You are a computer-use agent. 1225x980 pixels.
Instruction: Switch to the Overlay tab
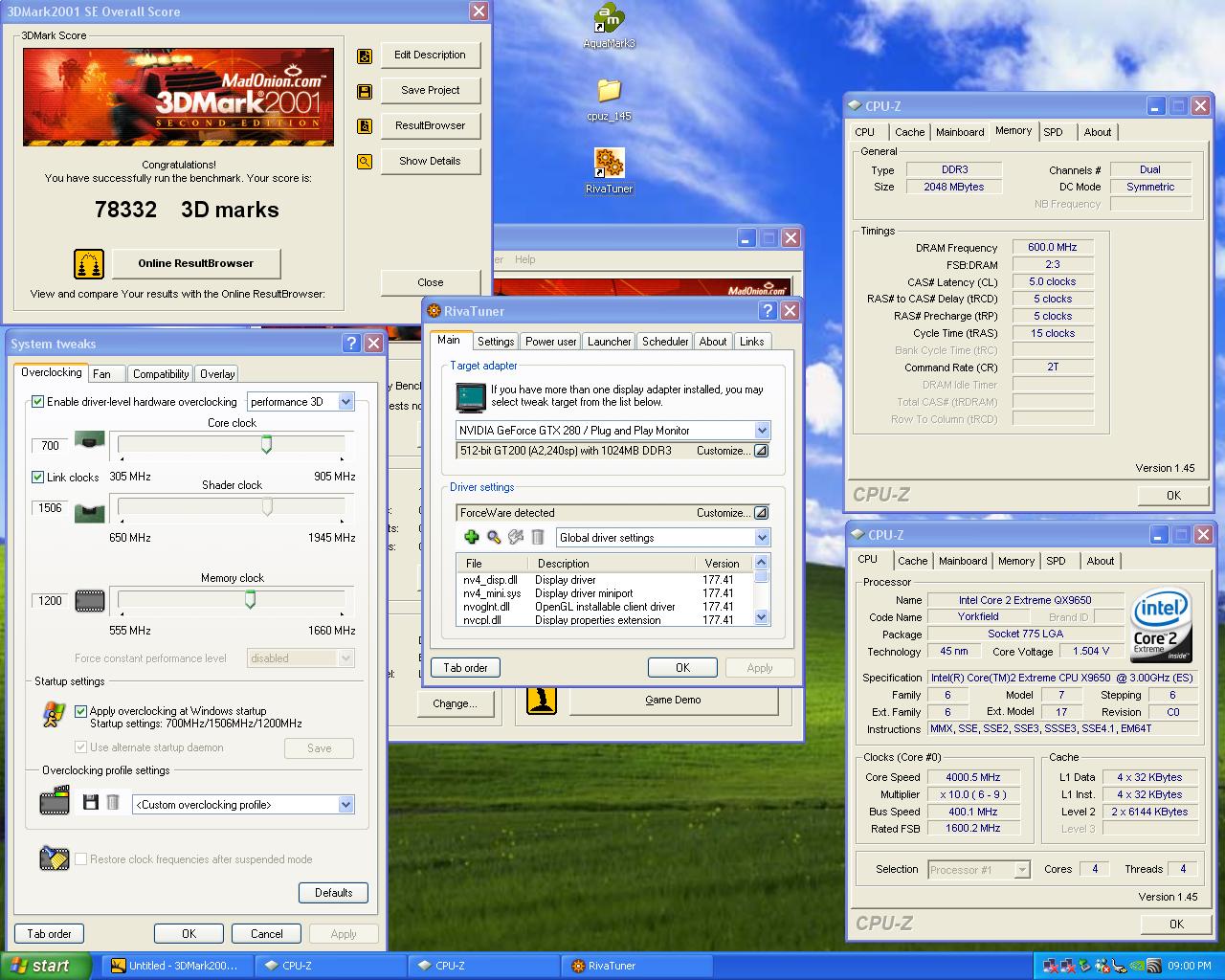217,374
